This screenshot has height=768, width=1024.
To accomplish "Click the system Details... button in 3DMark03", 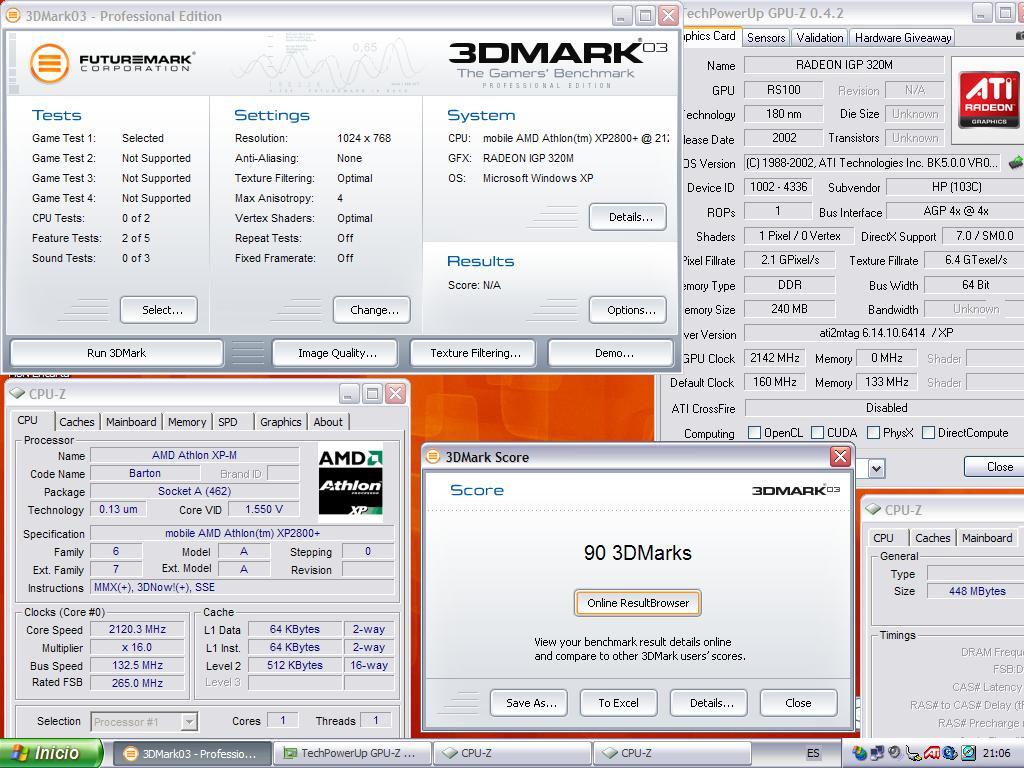I will point(628,217).
